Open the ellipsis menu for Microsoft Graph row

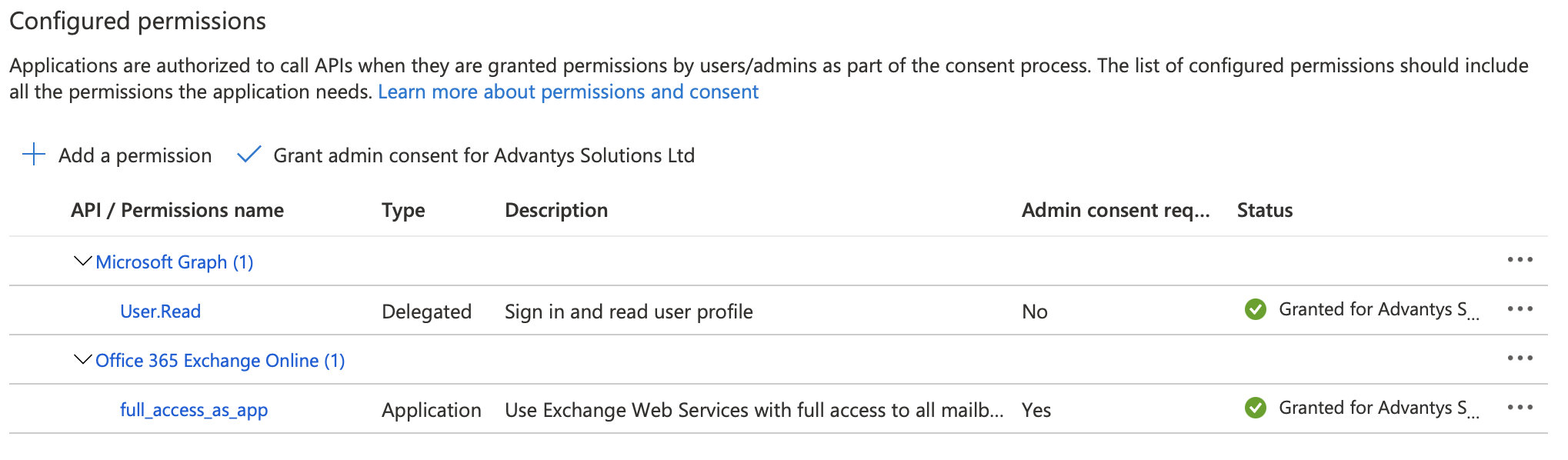[x=1520, y=260]
